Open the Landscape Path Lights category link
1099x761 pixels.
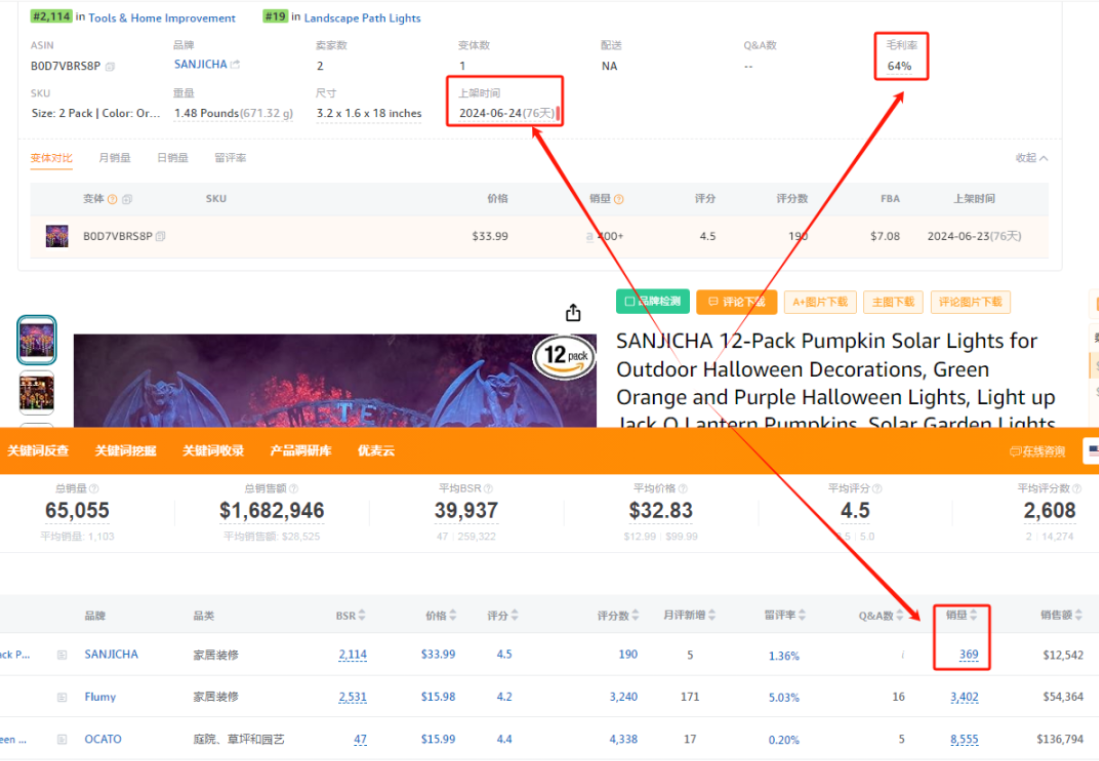point(362,18)
